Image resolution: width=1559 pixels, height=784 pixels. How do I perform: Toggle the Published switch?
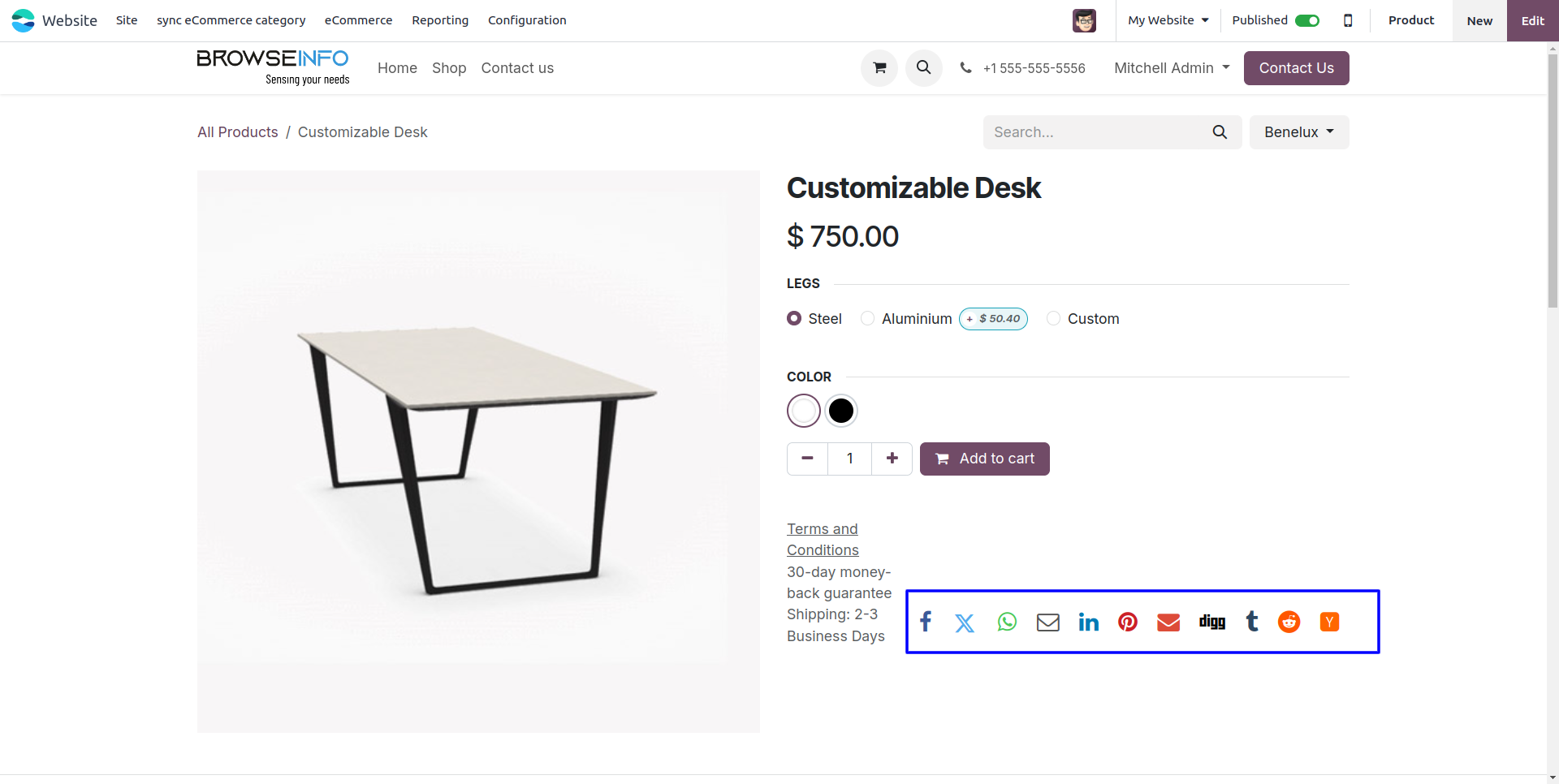point(1306,20)
